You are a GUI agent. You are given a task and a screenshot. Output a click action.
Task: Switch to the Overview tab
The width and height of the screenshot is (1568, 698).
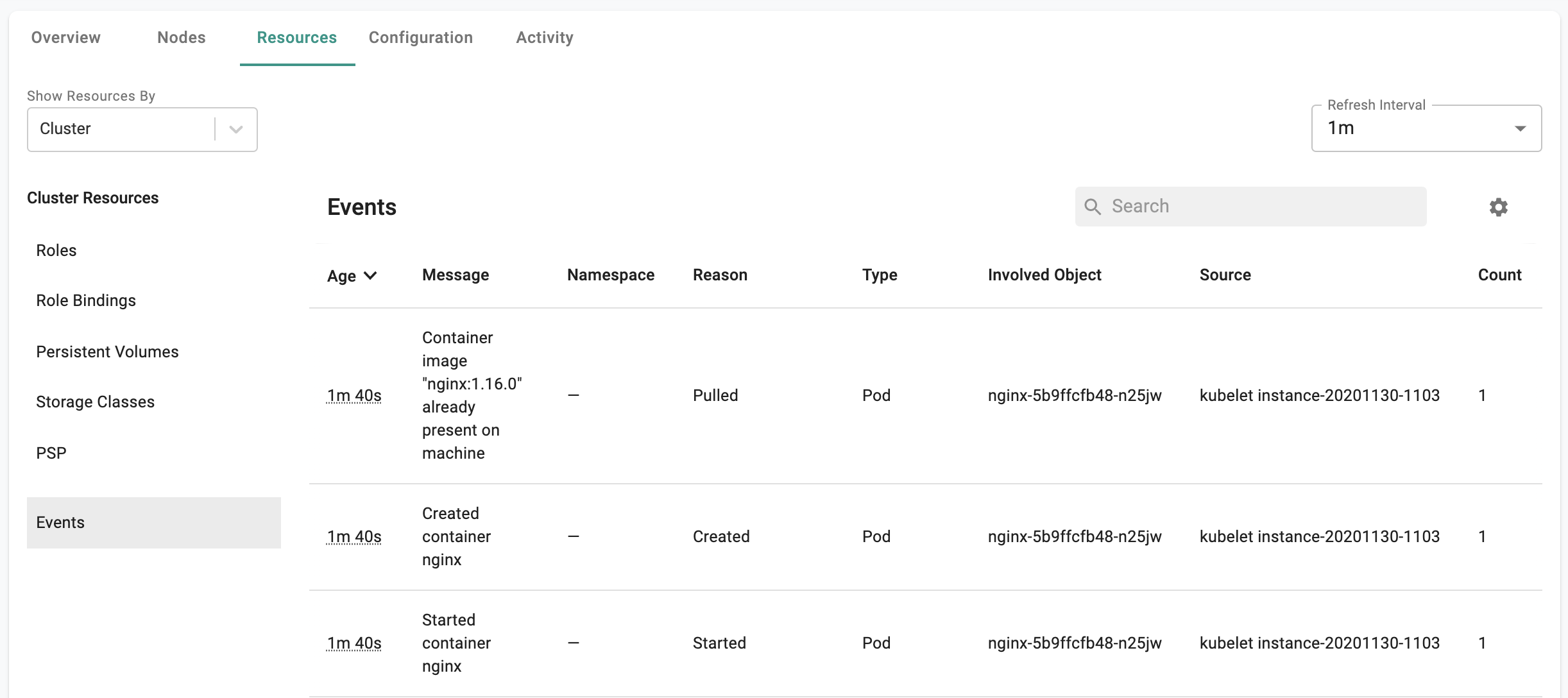[66, 37]
